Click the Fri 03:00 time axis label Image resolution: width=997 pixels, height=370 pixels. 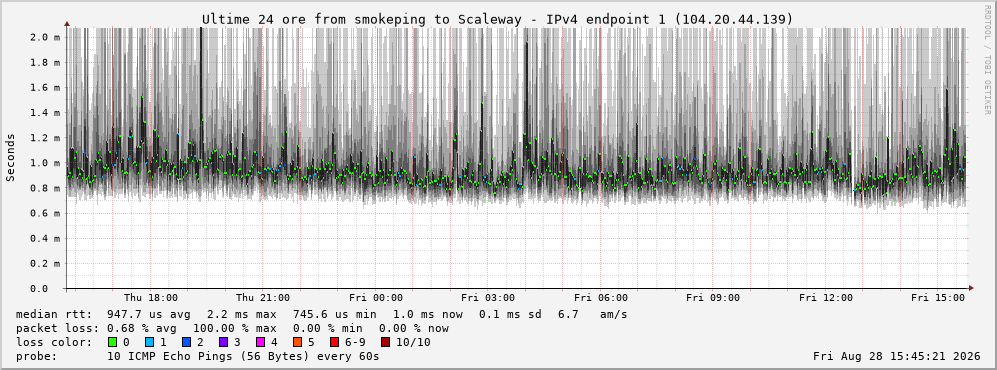click(x=488, y=298)
